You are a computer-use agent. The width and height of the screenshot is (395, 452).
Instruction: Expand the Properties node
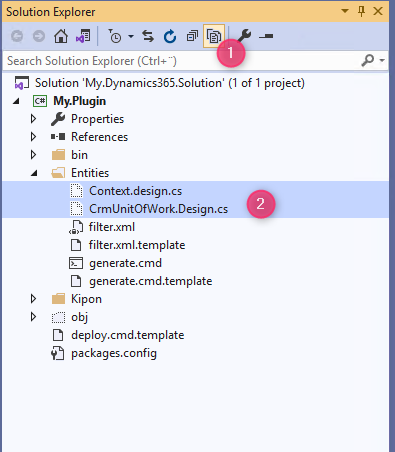coord(33,119)
